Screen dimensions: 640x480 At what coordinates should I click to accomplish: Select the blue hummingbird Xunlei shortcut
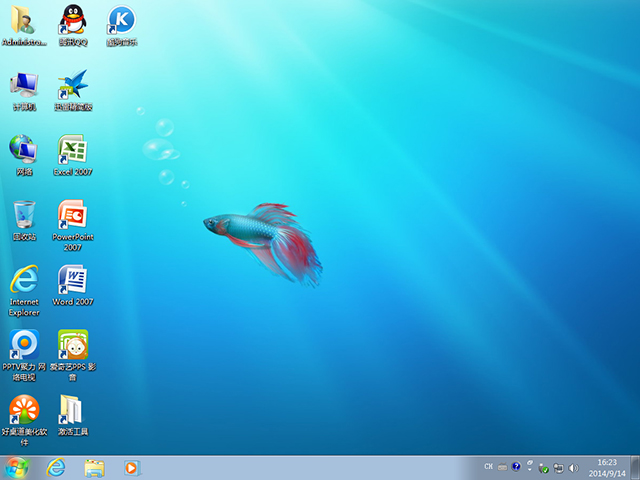pos(73,90)
